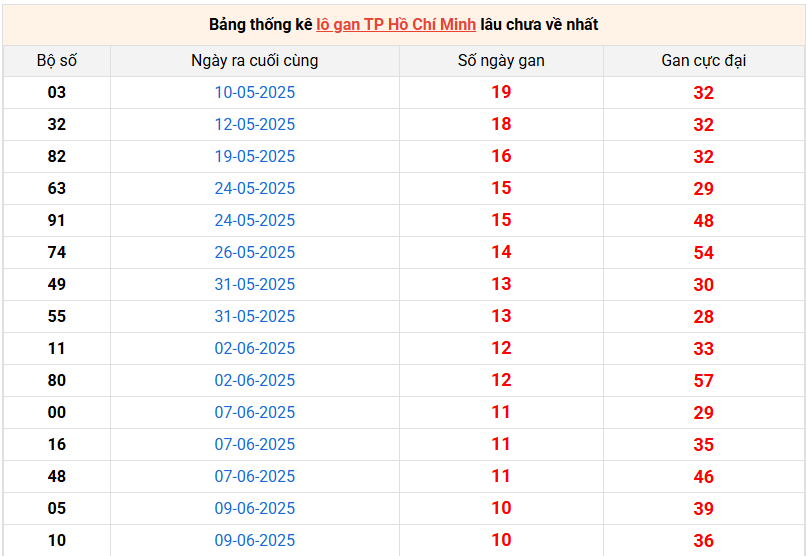Click the last-drawn date in row 80

tap(255, 380)
